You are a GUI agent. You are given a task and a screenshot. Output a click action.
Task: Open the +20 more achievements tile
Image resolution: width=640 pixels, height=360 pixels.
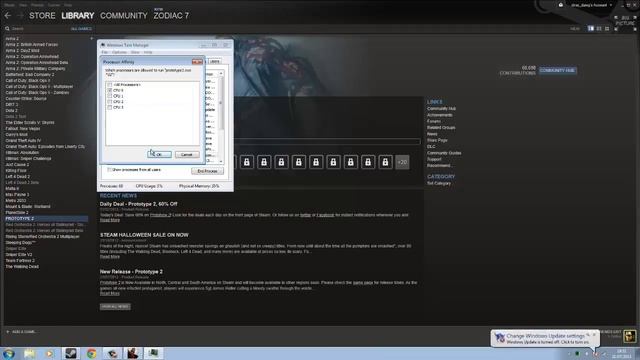pyautogui.click(x=402, y=162)
